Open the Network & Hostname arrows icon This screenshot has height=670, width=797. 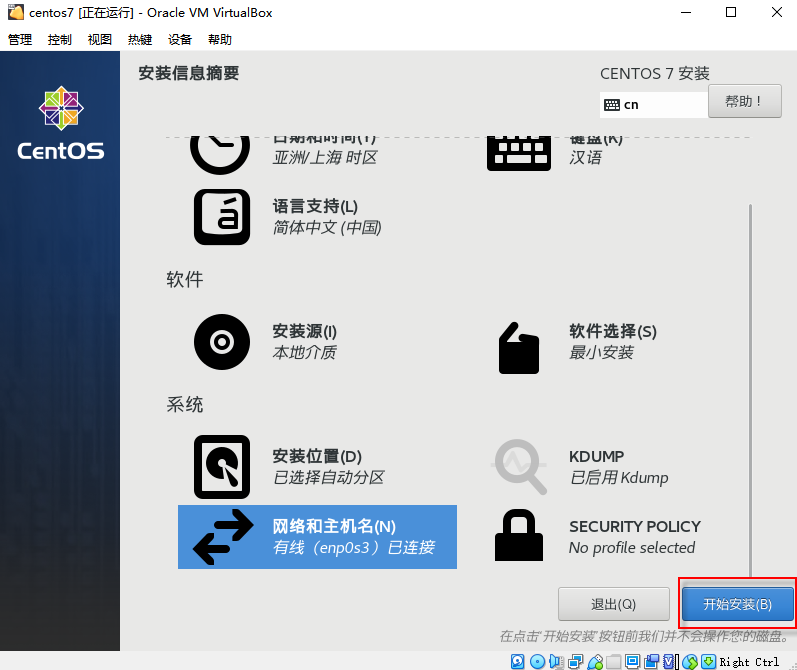pyautogui.click(x=223, y=537)
